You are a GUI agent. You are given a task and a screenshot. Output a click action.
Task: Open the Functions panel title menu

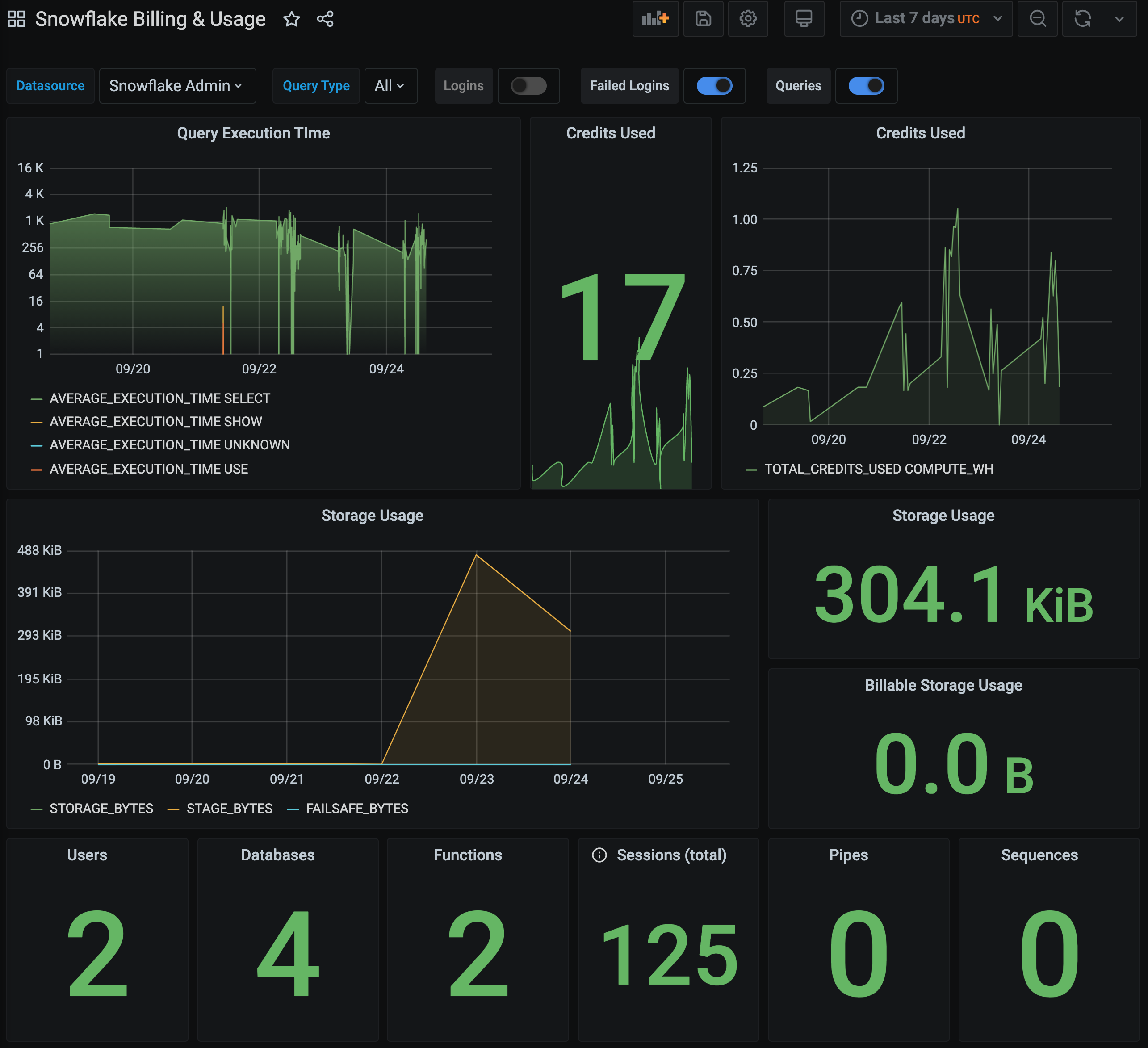pos(468,855)
